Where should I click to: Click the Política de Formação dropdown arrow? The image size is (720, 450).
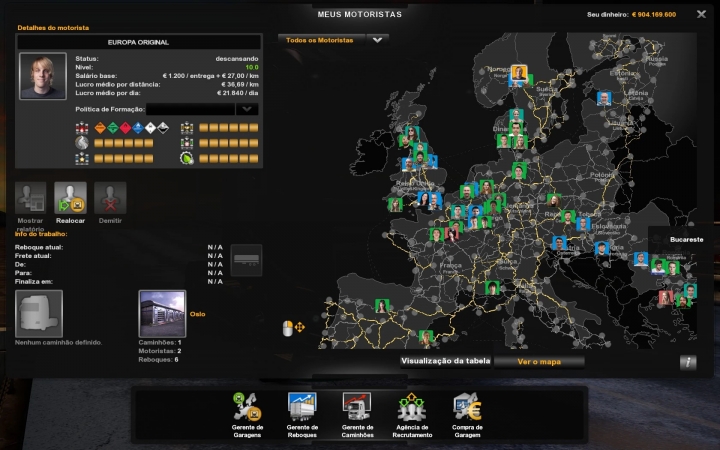247,109
